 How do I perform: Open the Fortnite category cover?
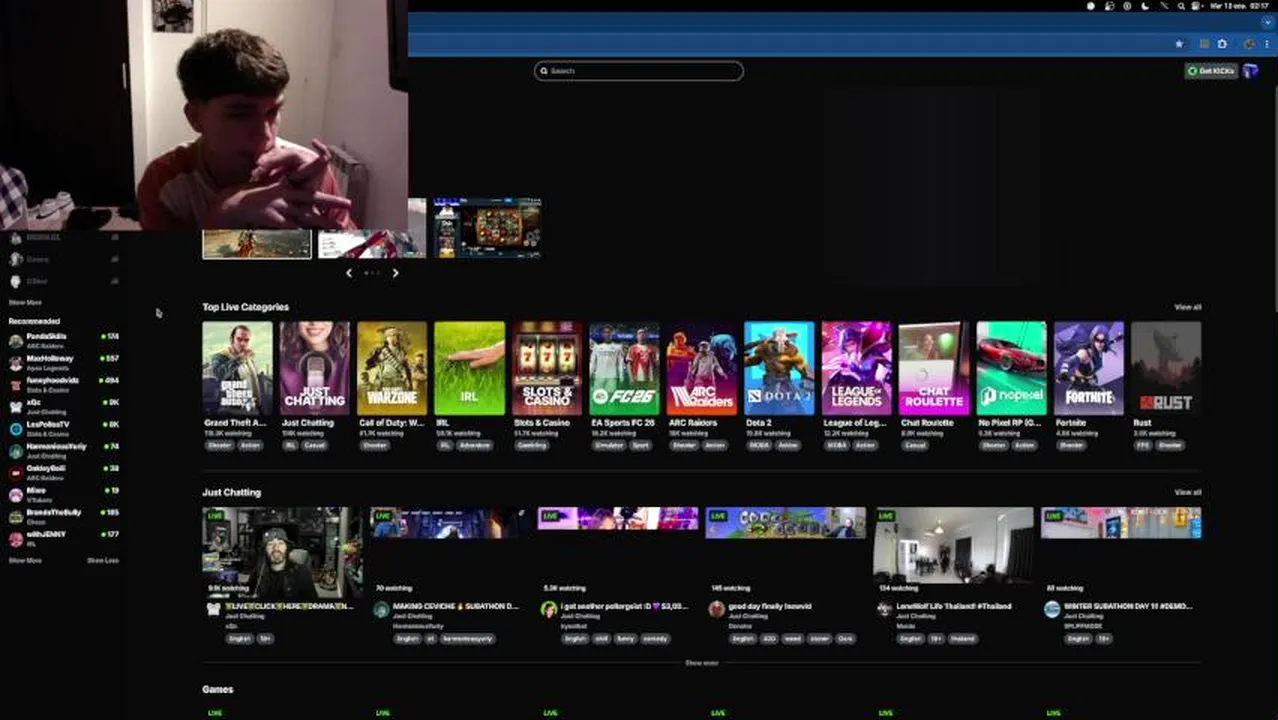click(x=1089, y=368)
